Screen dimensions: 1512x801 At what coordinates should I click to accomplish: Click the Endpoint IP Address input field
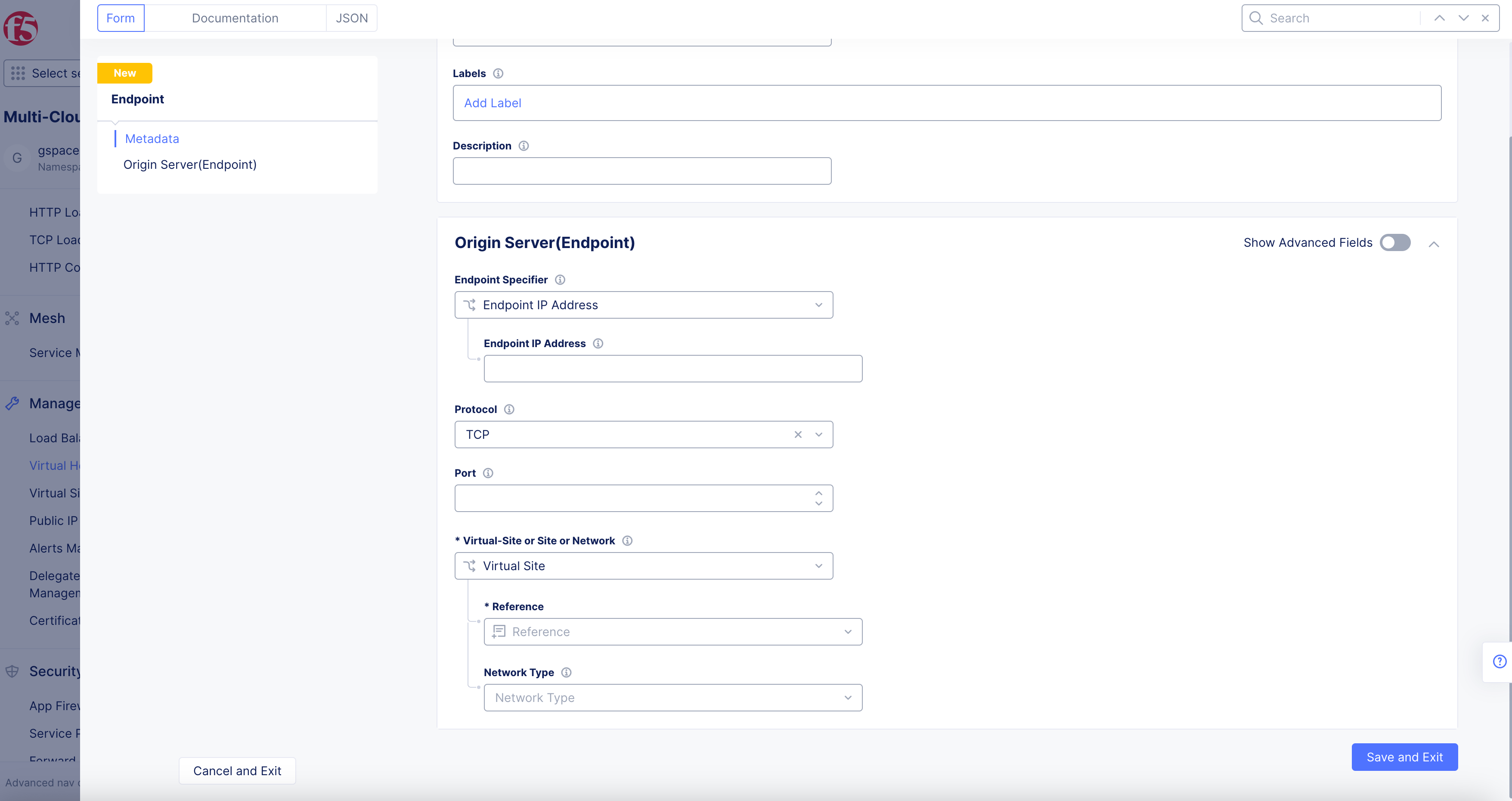[x=672, y=369]
